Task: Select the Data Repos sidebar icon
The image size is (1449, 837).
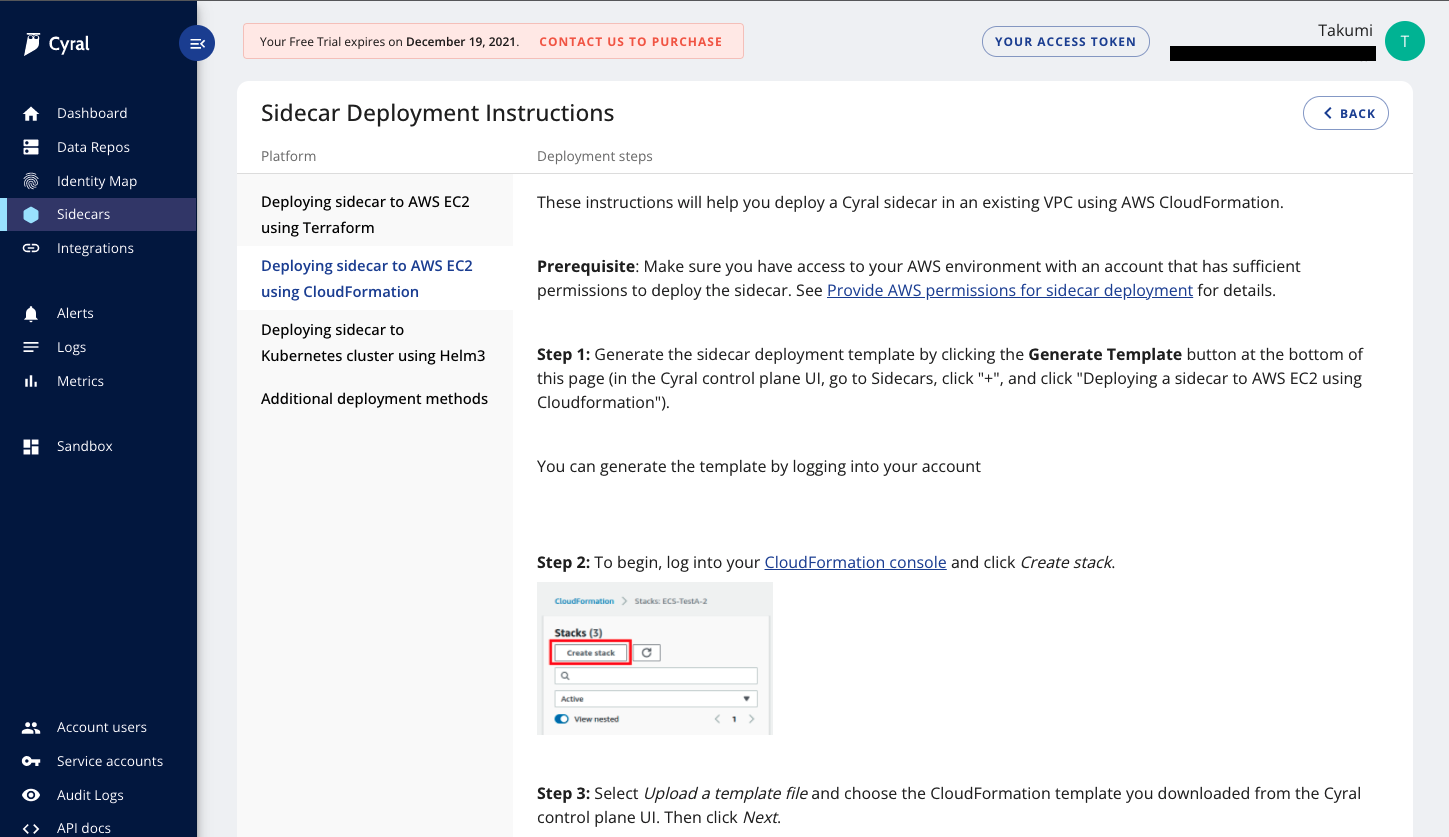Action: tap(32, 147)
